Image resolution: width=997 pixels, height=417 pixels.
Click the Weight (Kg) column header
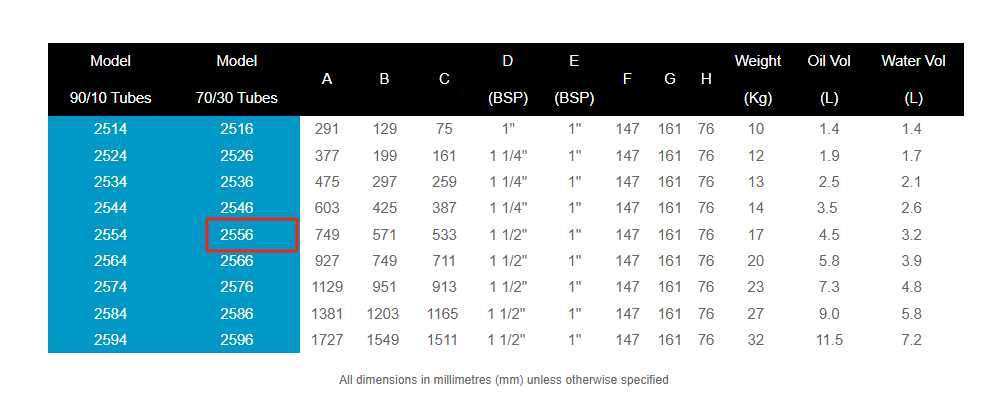tap(757, 79)
